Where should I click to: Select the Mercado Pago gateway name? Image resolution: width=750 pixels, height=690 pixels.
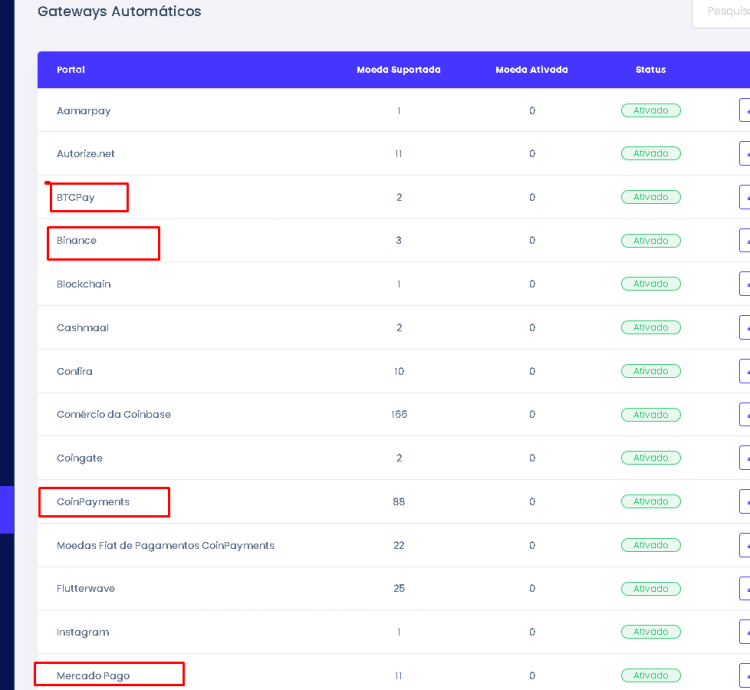pyautogui.click(x=93, y=676)
